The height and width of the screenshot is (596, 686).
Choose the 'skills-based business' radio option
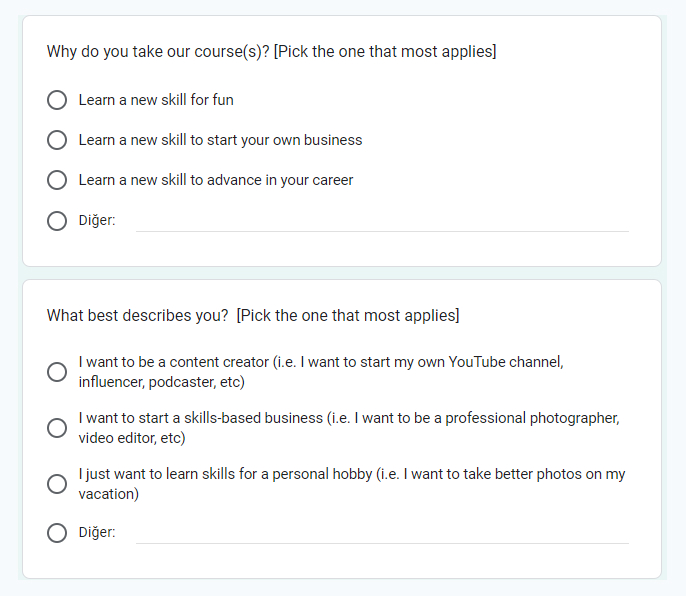57,428
